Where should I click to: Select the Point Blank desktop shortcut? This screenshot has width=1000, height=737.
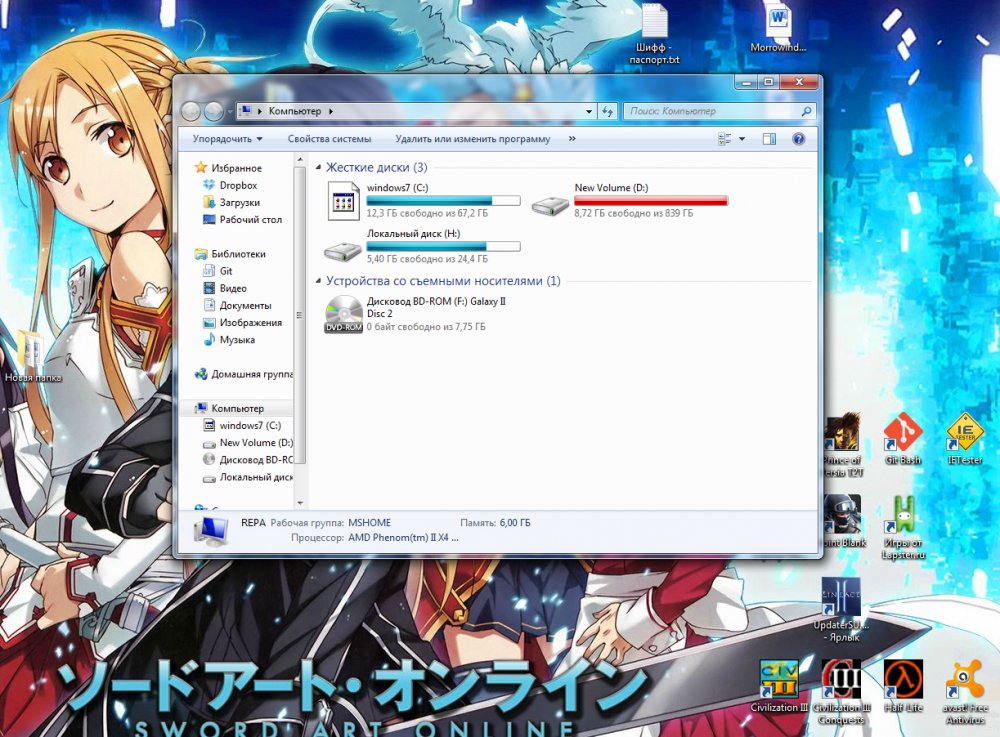[x=842, y=522]
